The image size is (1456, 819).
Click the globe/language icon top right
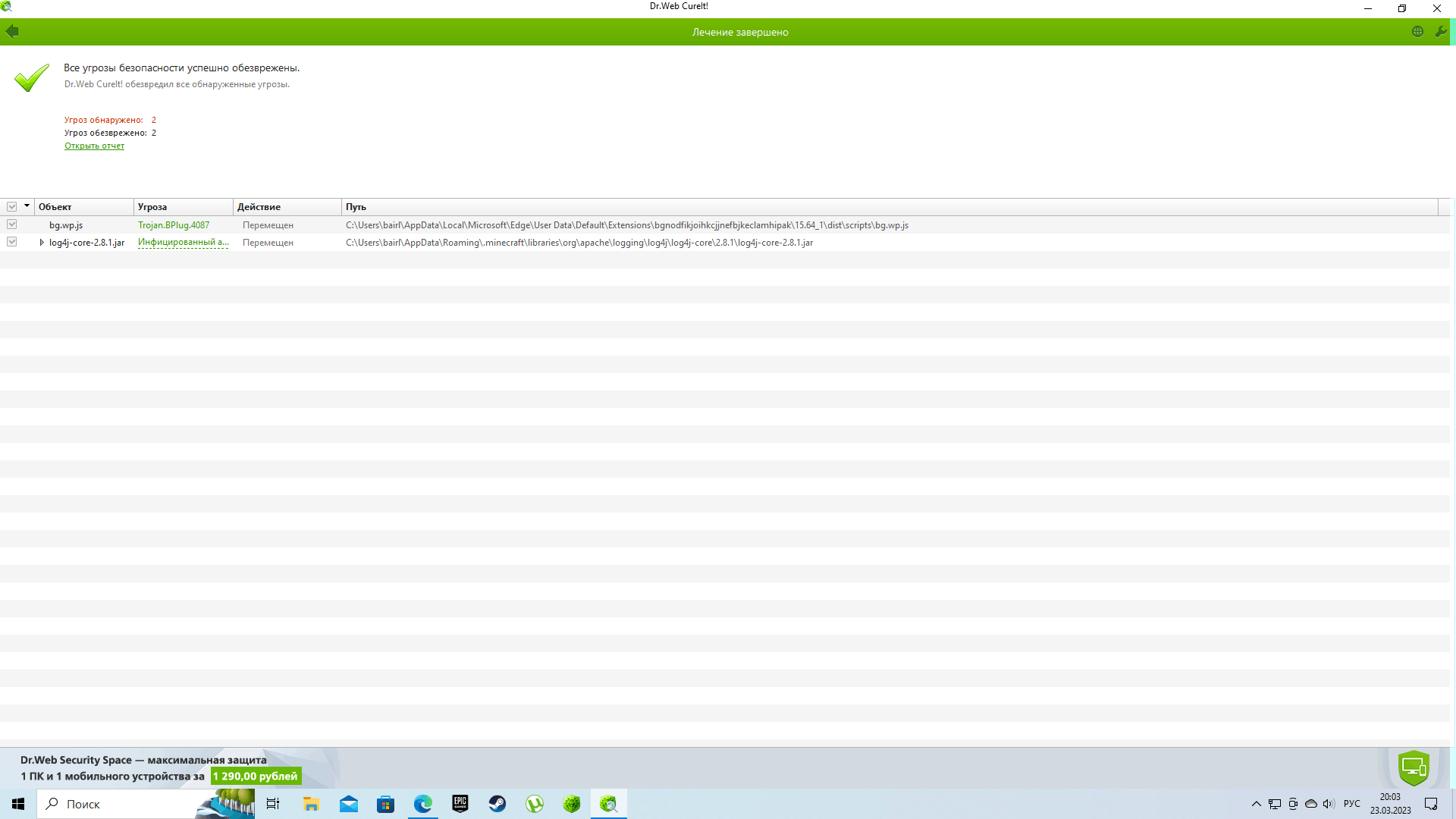[x=1418, y=31]
